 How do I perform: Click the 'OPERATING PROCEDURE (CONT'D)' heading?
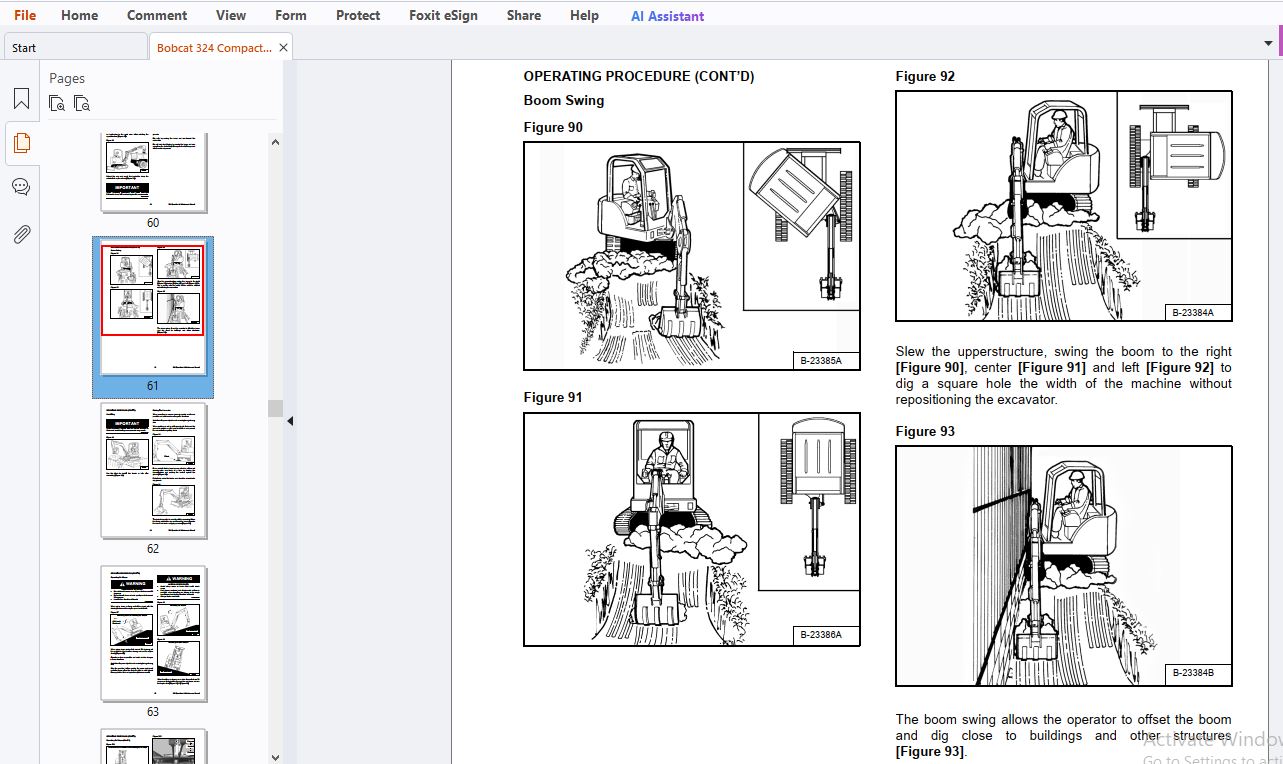tap(639, 76)
